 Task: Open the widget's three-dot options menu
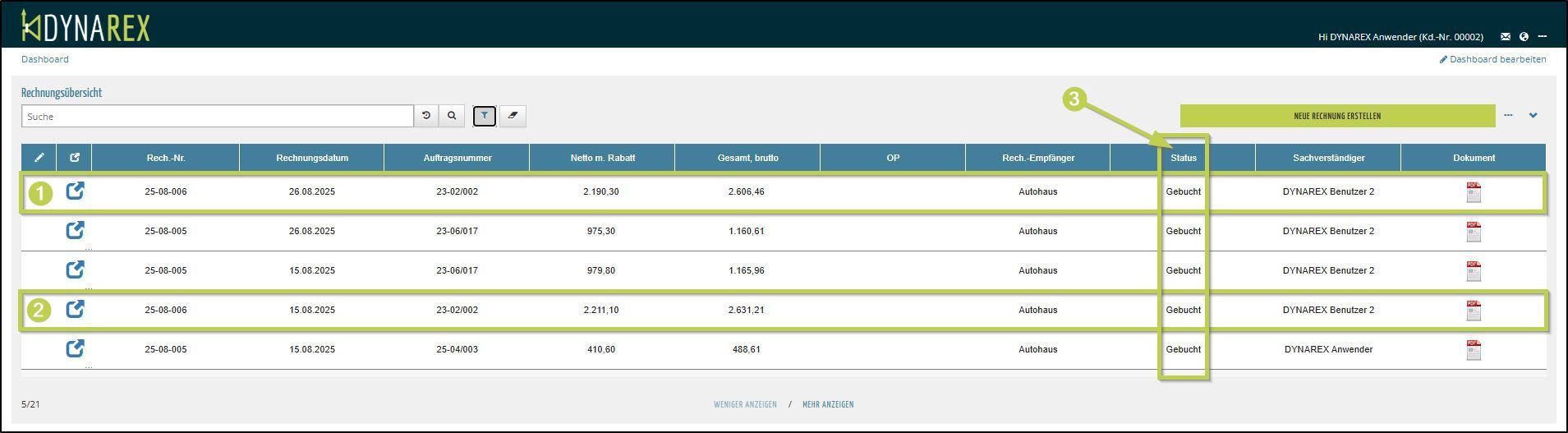[1508, 116]
